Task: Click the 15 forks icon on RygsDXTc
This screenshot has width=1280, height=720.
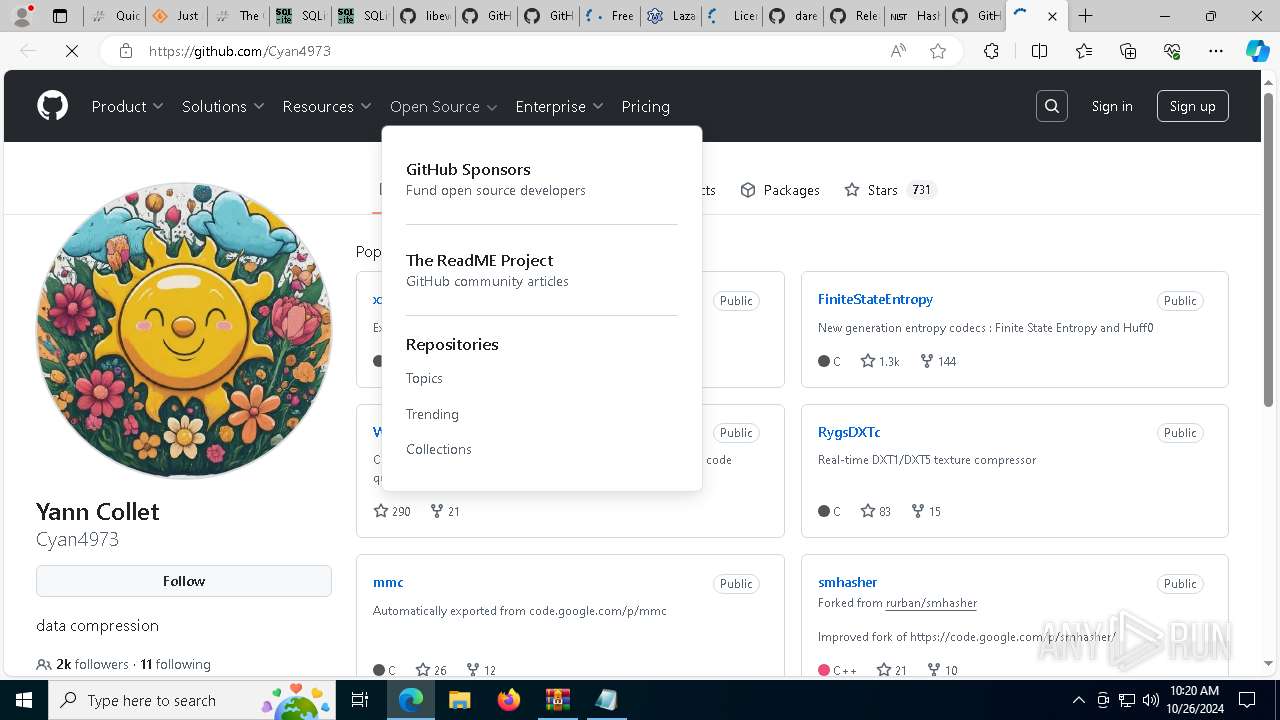Action: pos(918,511)
